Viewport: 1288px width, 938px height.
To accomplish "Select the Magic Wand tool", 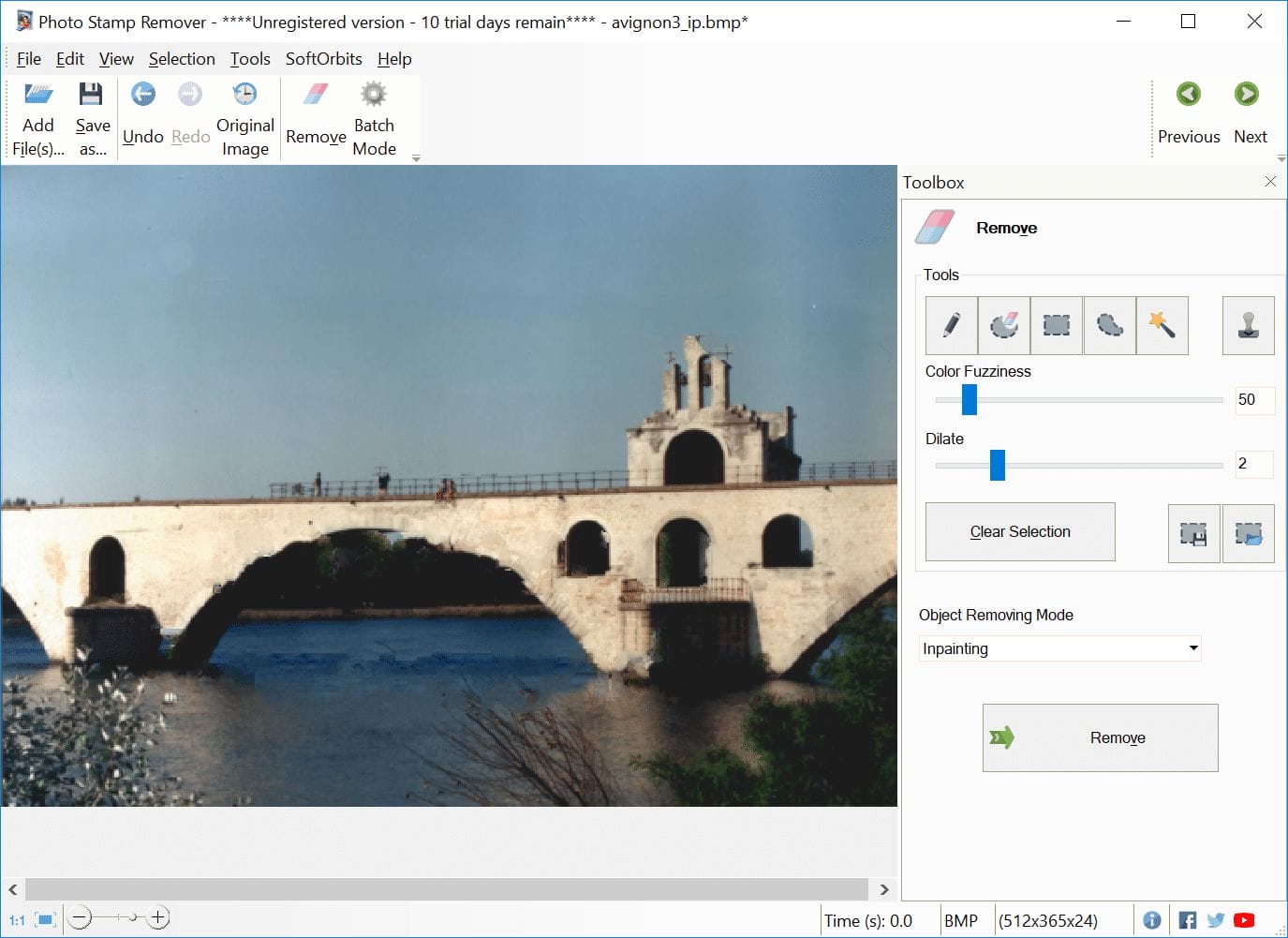I will click(x=1162, y=325).
